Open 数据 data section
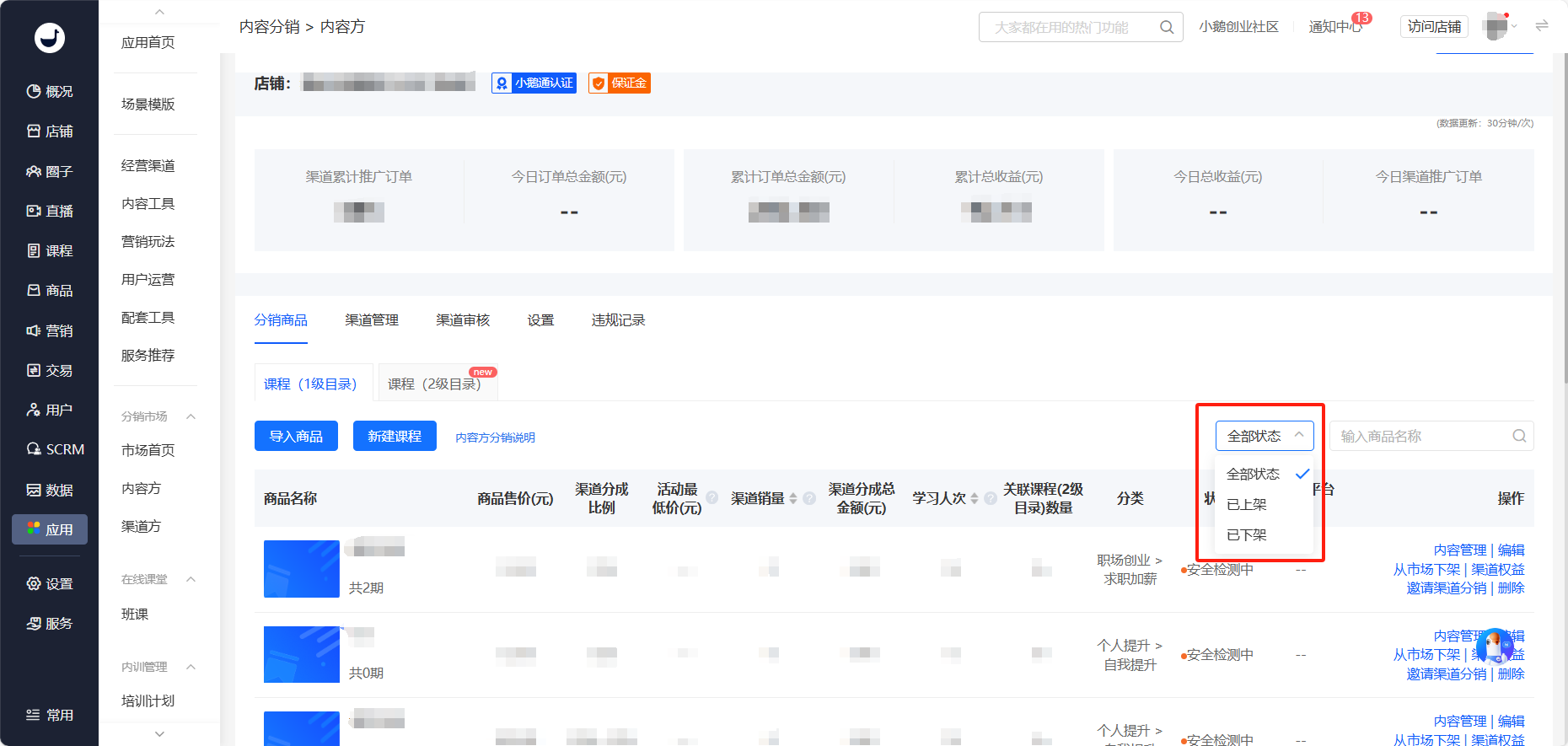 click(50, 490)
